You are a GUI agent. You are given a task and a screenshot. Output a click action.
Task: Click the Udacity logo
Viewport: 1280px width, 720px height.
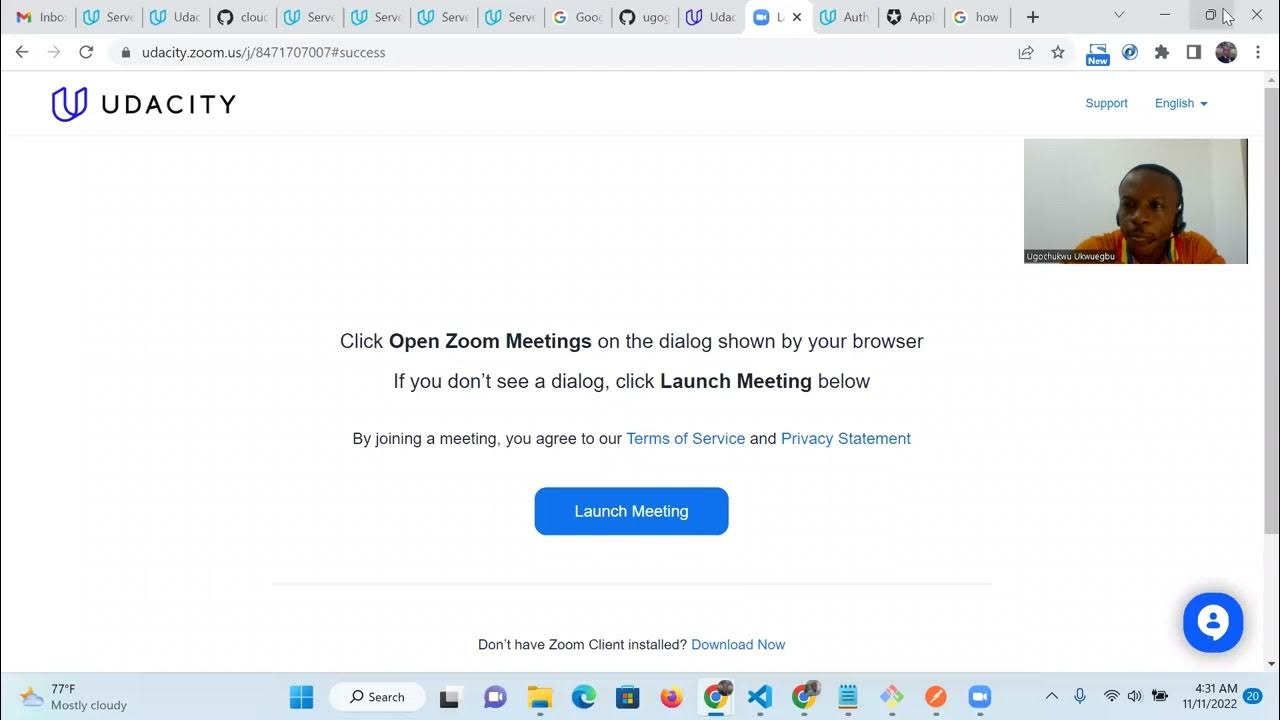(143, 104)
